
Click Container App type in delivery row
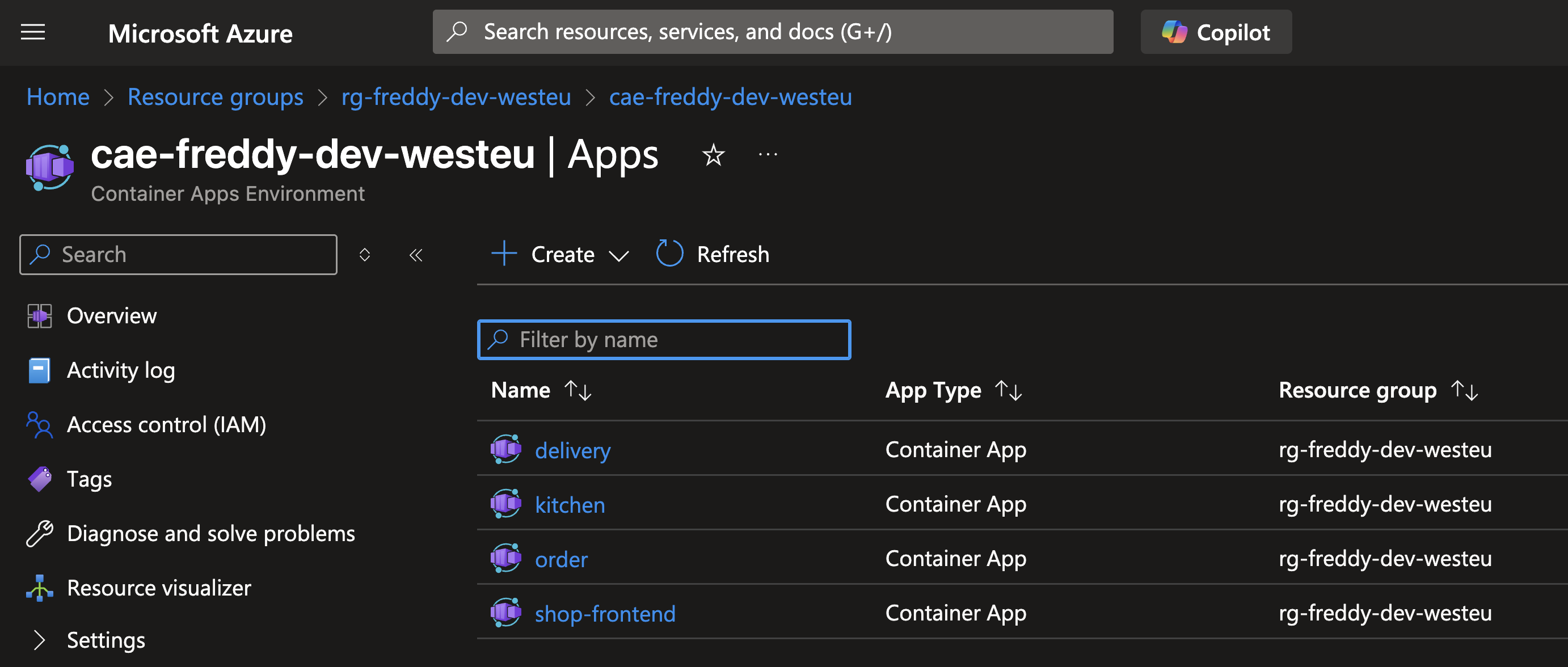point(956,450)
